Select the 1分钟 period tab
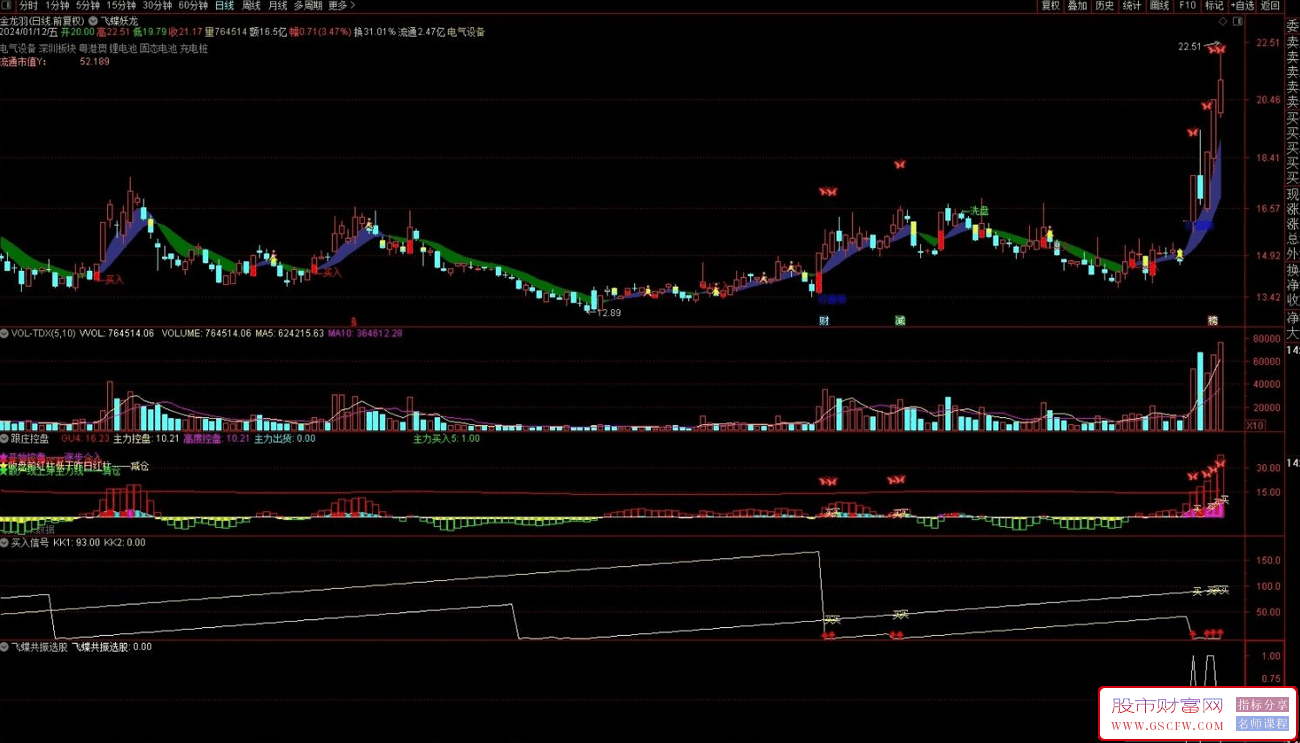Screen dimensions: 1300x743 [x=58, y=5]
